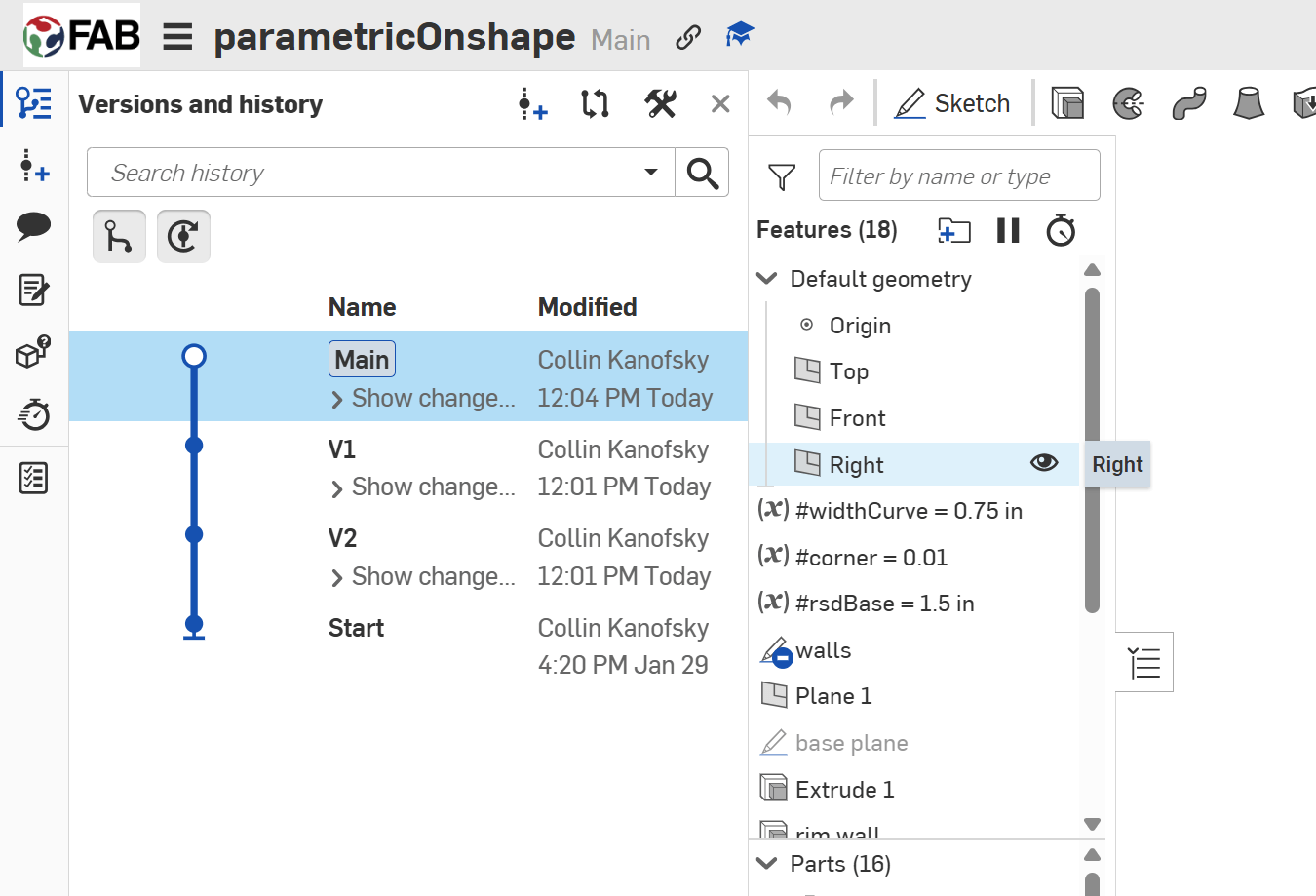
Task: Click the feature list vertical scrollbar
Action: coord(1092,448)
